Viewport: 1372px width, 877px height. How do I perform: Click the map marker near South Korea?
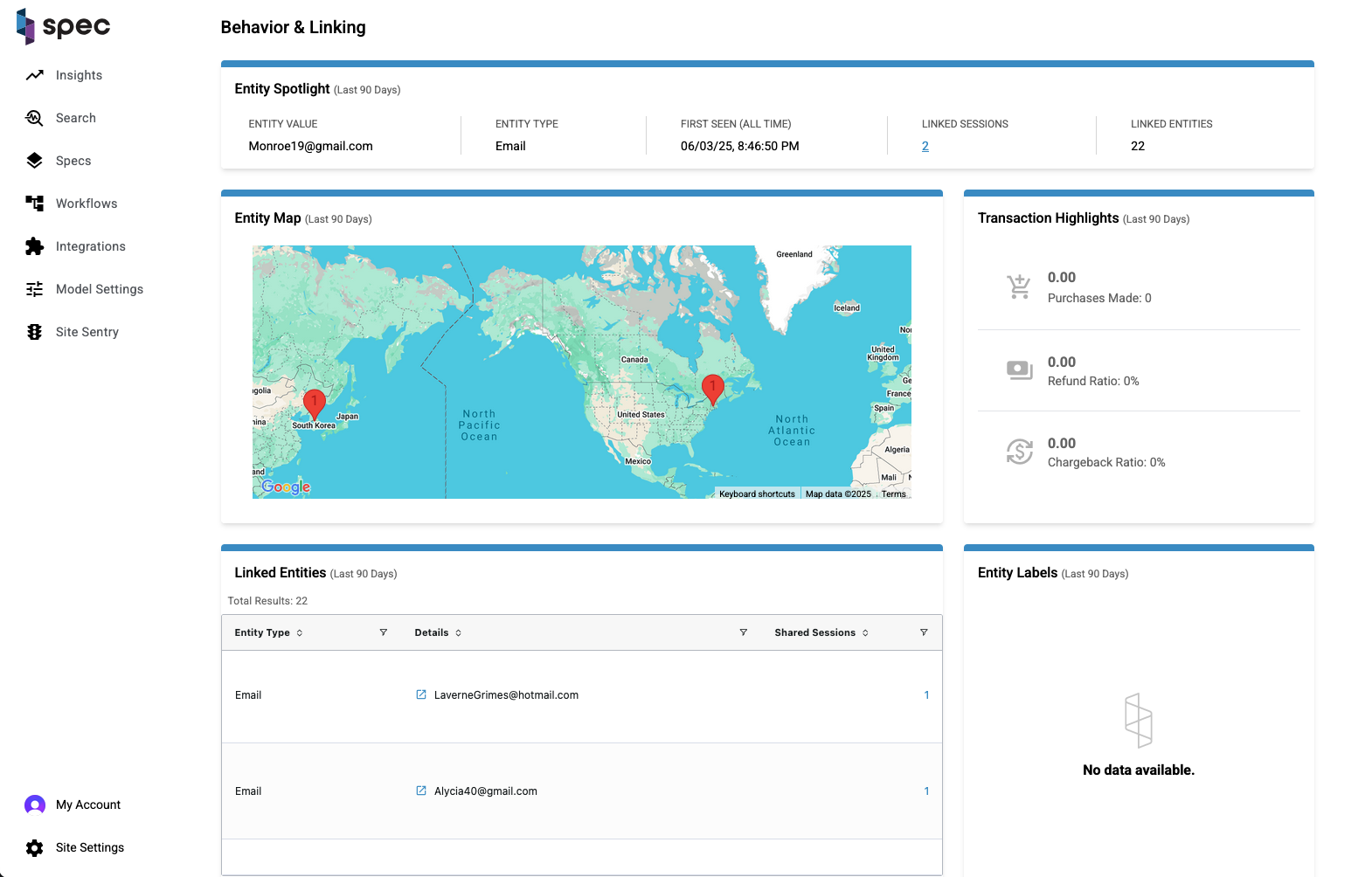pos(315,404)
